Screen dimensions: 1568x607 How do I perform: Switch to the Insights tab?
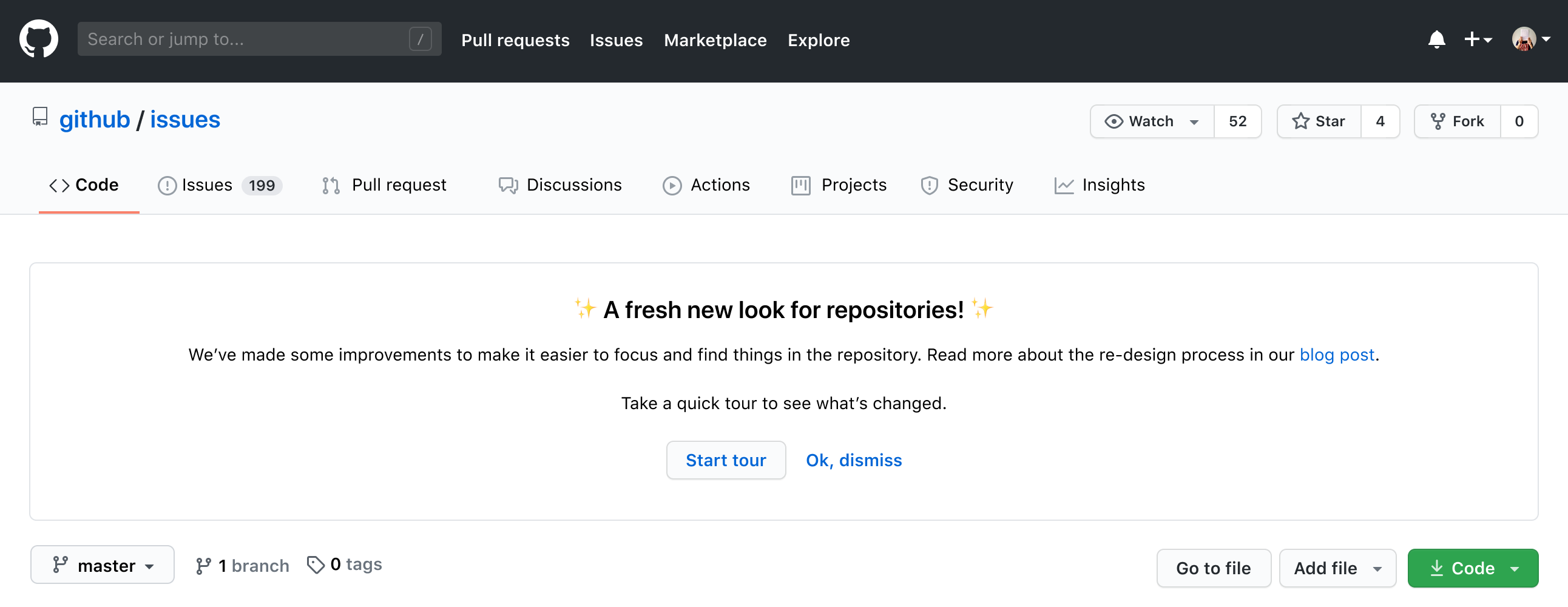[x=1100, y=185]
